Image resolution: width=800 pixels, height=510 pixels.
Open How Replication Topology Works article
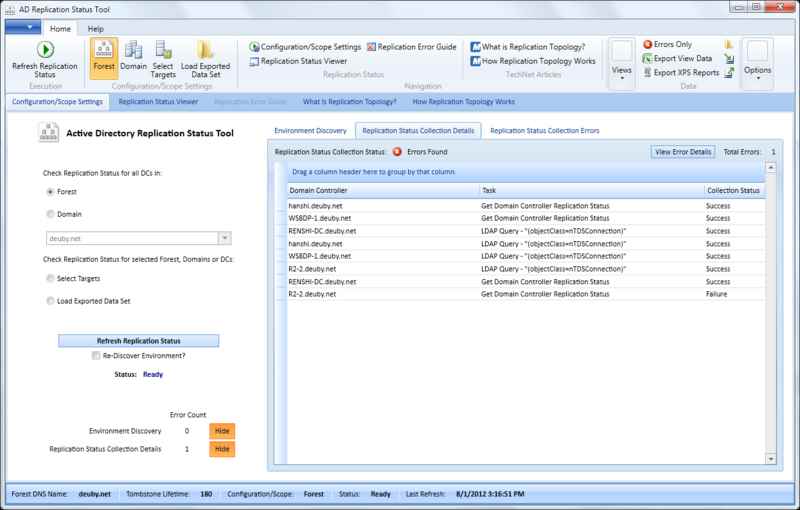point(533,61)
